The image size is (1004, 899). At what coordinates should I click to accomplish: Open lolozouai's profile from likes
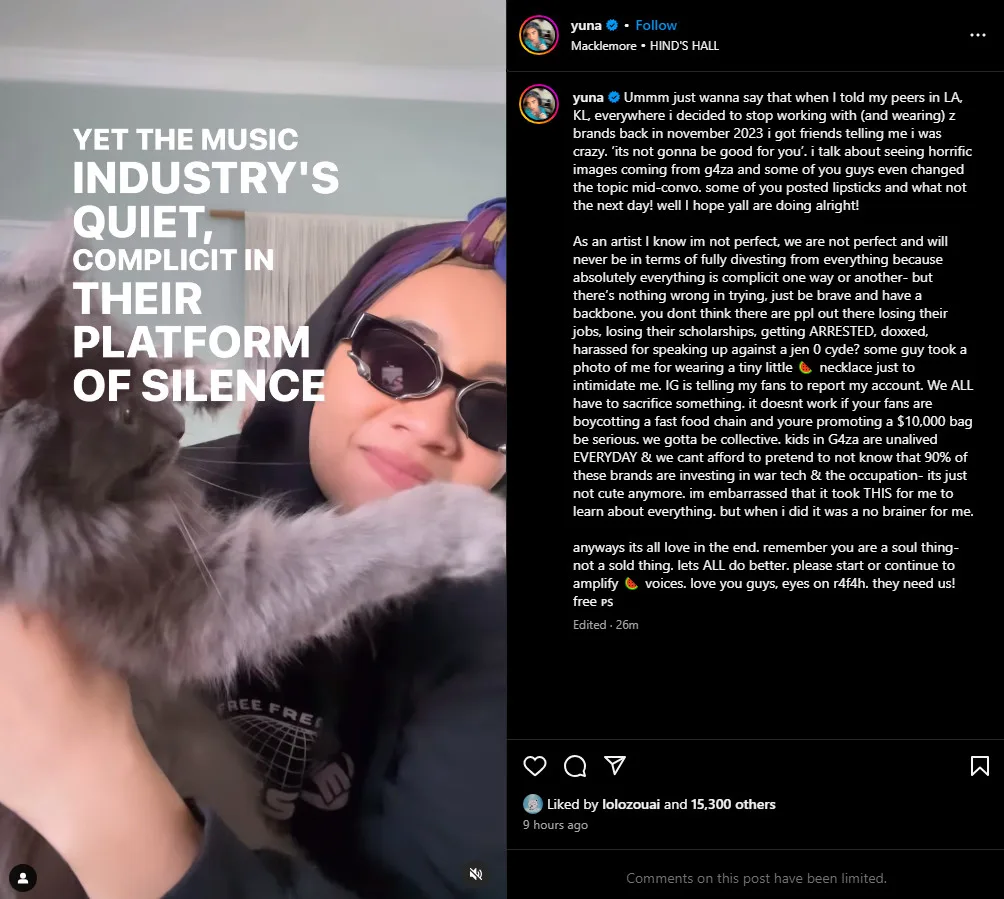pyautogui.click(x=631, y=804)
